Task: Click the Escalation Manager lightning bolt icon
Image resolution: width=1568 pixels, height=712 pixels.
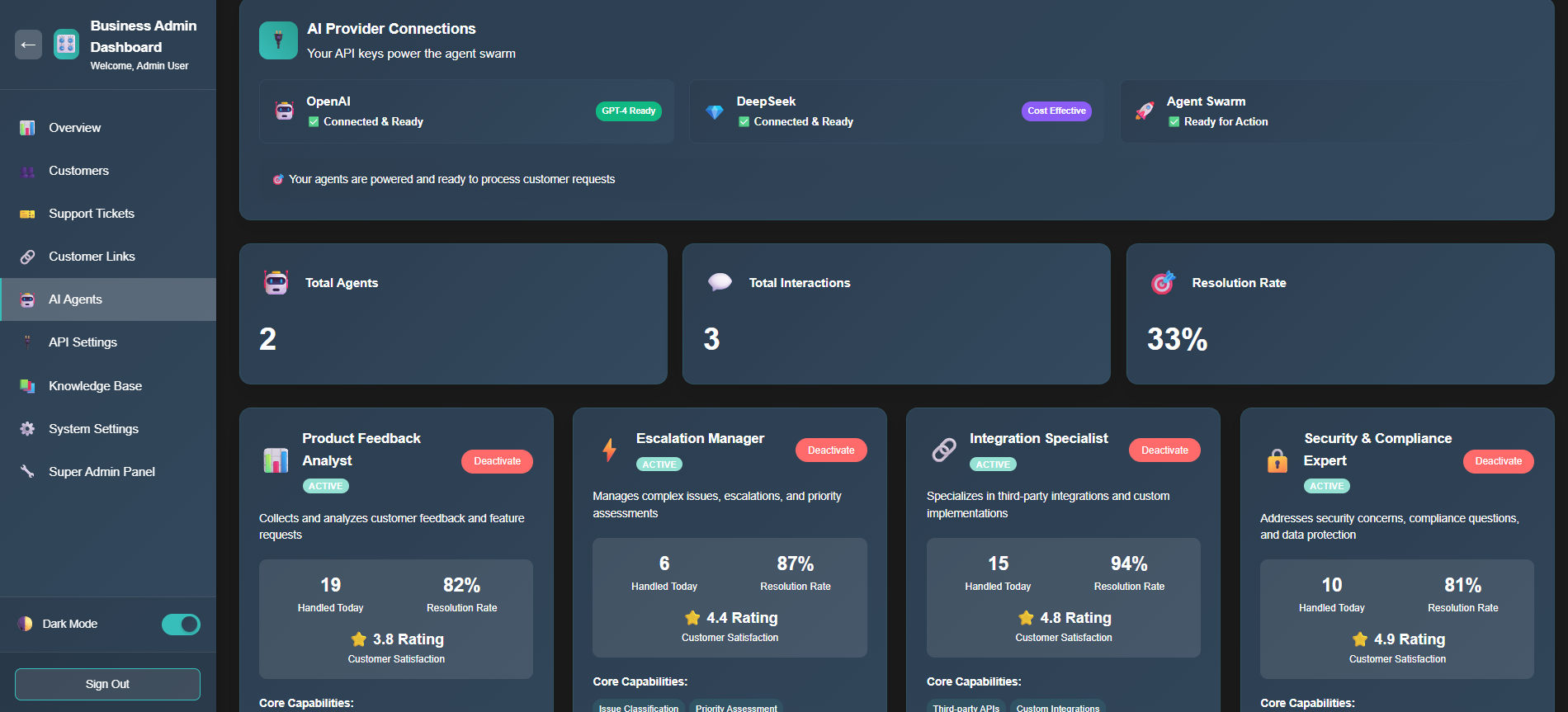Action: pos(609,450)
